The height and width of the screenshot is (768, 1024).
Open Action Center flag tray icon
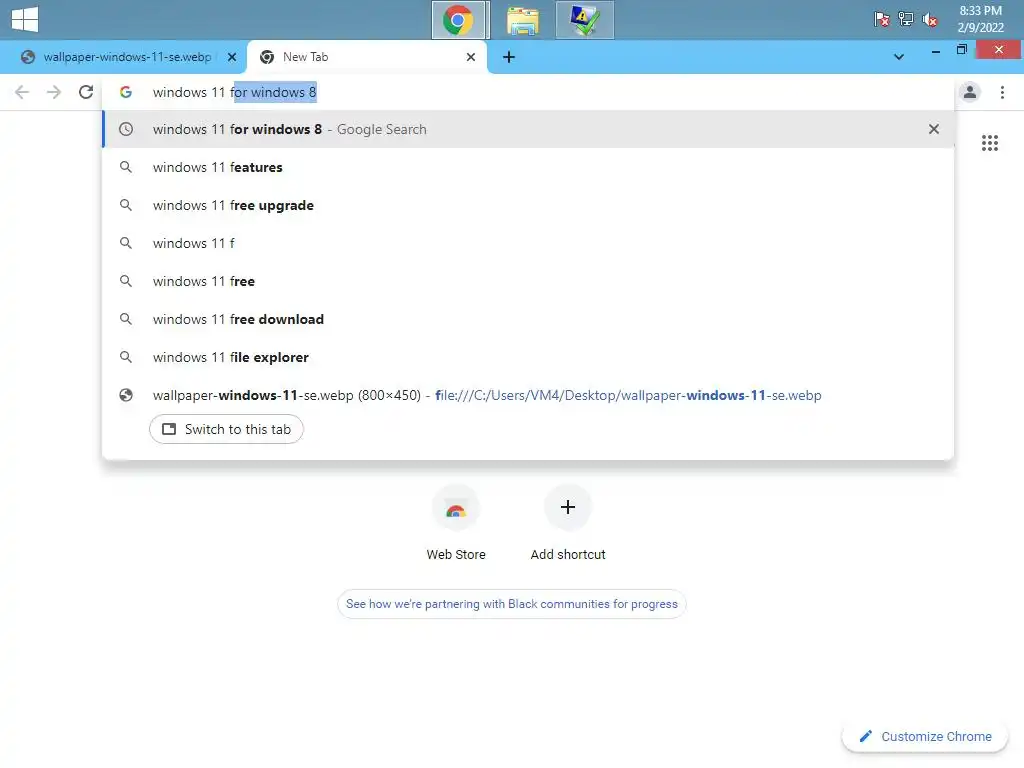(881, 20)
